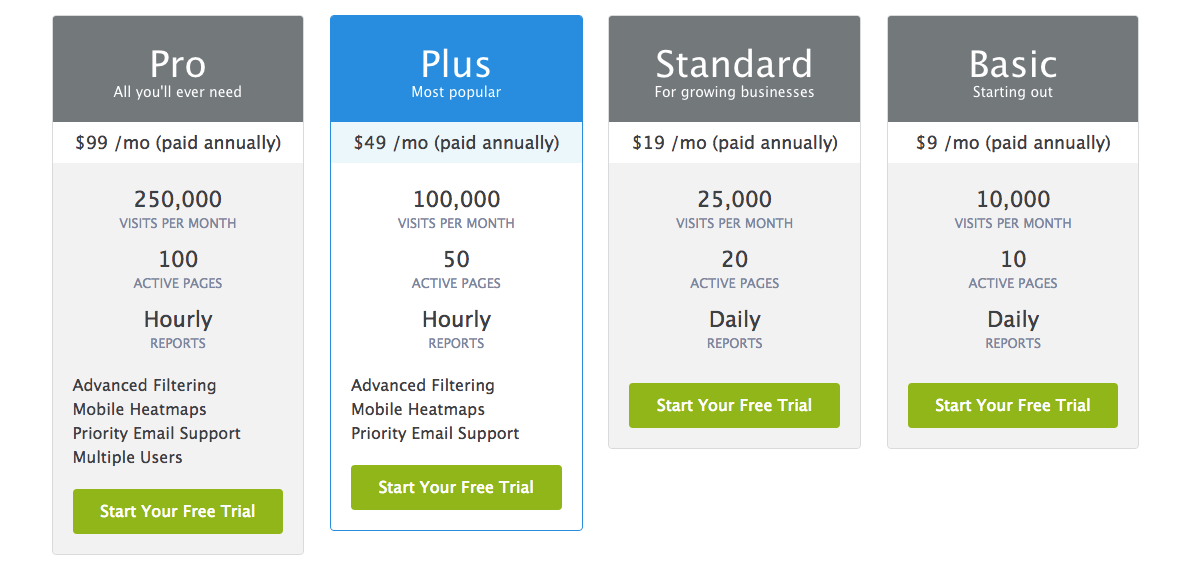Select the Basic plan header
The width and height of the screenshot is (1201, 568).
tap(1013, 69)
